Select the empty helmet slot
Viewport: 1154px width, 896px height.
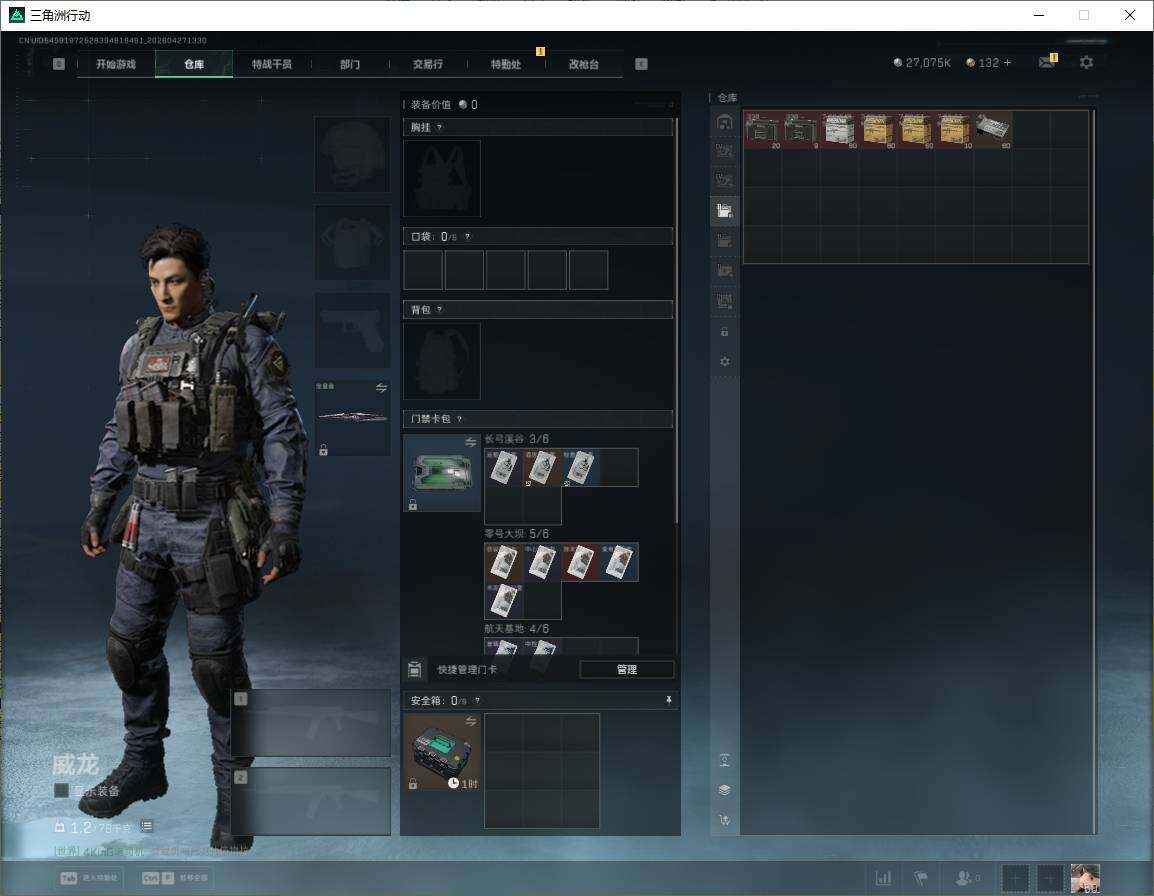point(353,155)
